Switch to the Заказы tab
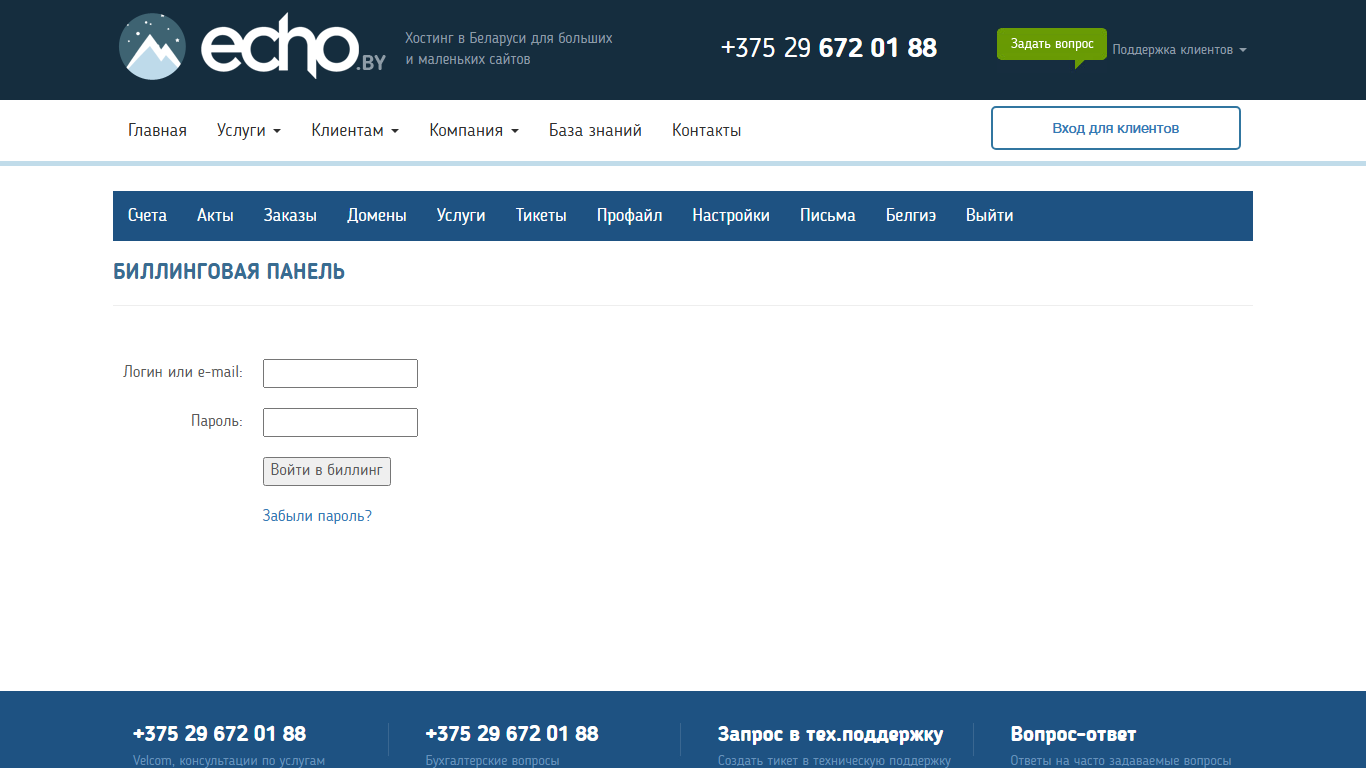The width and height of the screenshot is (1366, 768). pyautogui.click(x=290, y=216)
